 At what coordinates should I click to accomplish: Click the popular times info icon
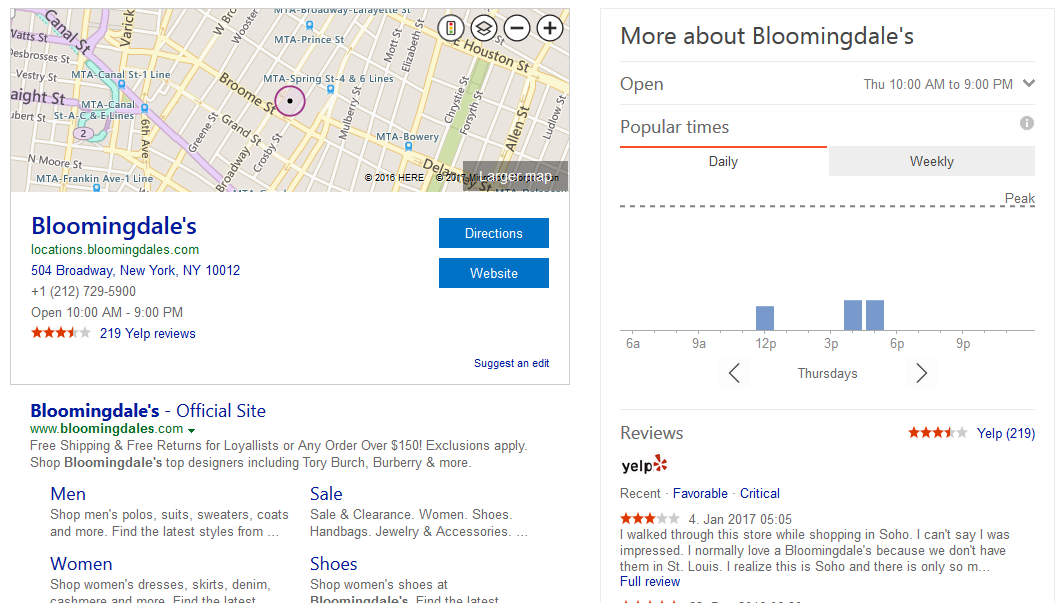coord(1026,123)
